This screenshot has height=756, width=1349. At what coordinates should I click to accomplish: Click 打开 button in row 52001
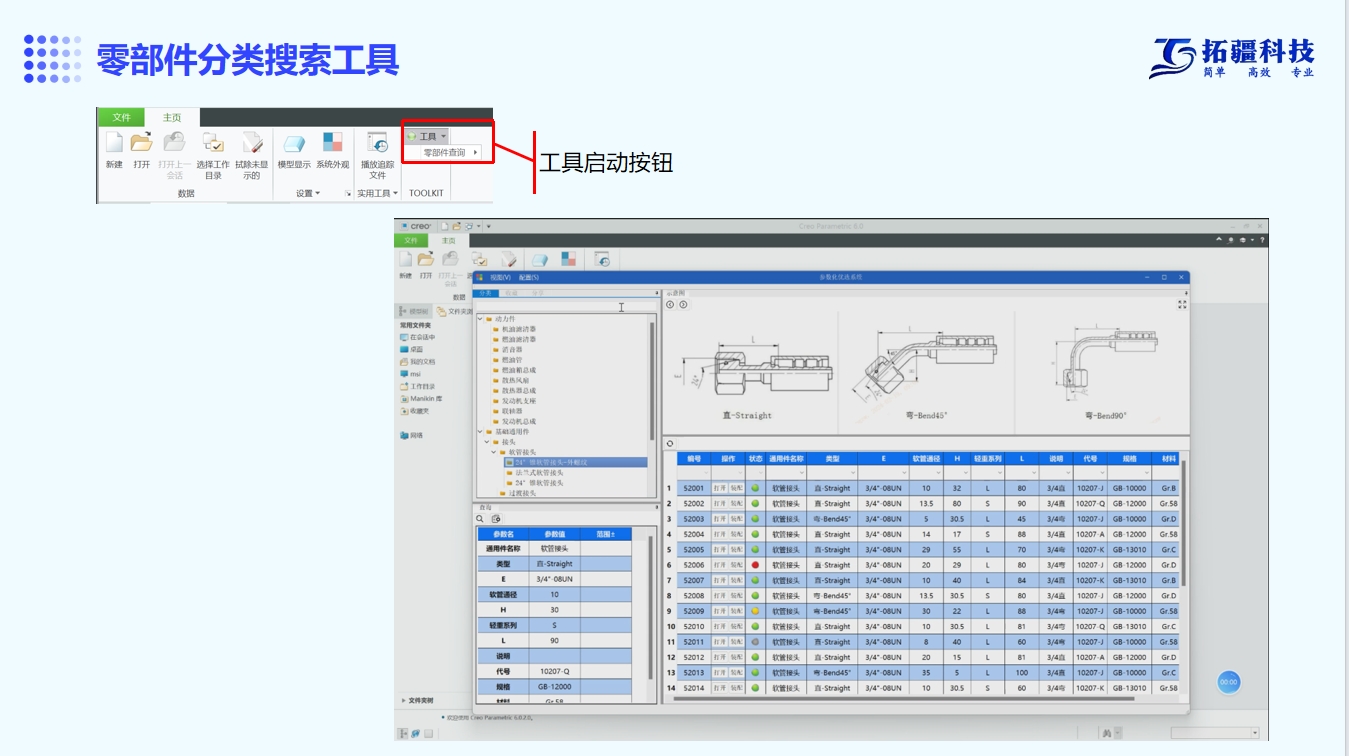pos(719,489)
